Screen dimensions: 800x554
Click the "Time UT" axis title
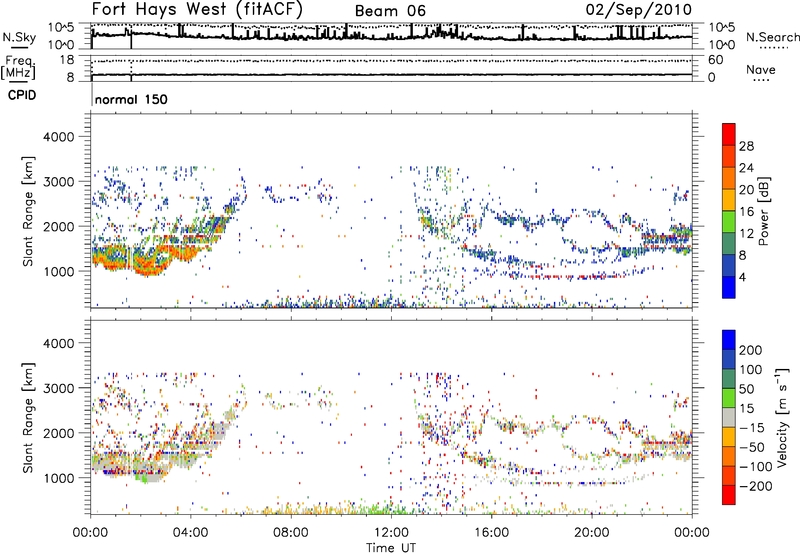(x=391, y=548)
